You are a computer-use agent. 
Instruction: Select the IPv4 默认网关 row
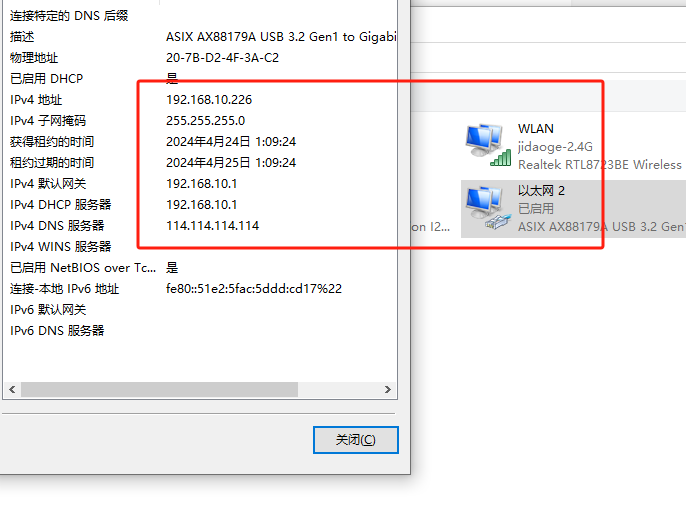(200, 184)
